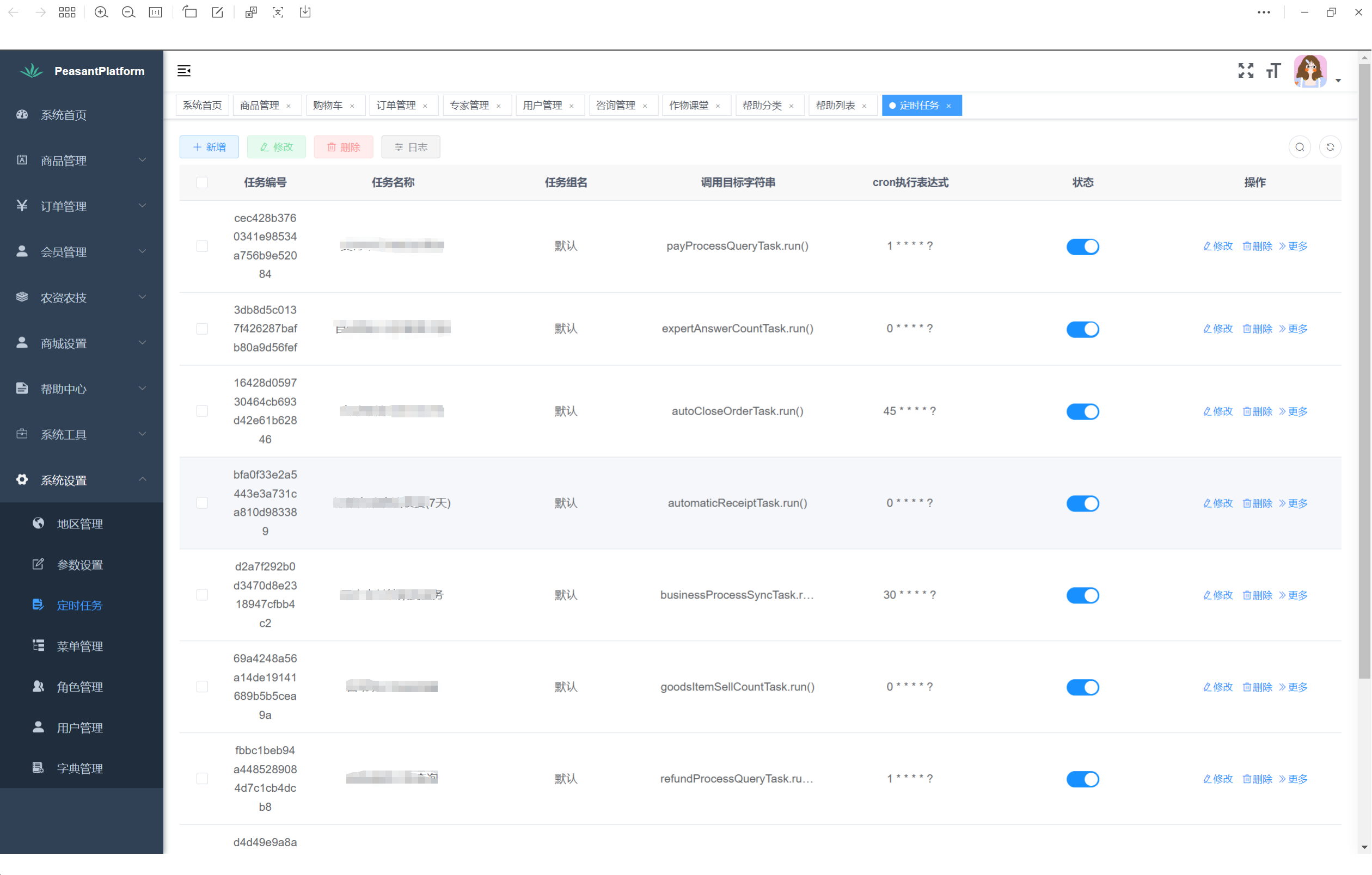The image size is (1372, 875).
Task: Open the 日志 log button
Action: pos(411,147)
